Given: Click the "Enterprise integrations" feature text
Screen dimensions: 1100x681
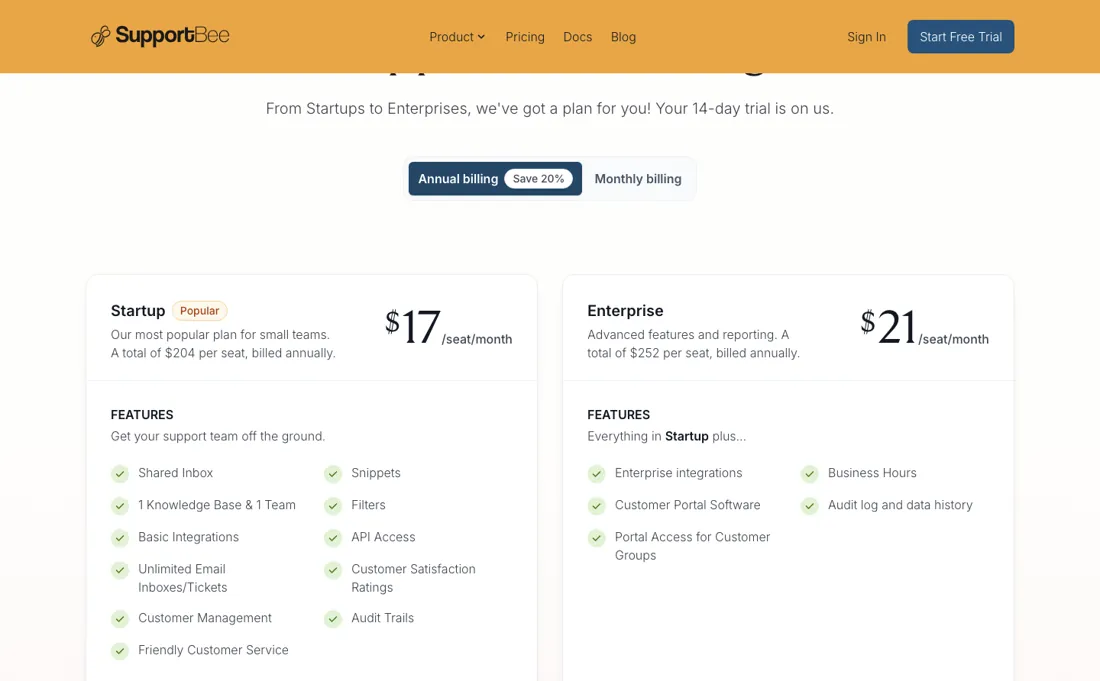Looking at the screenshot, I should point(678,473).
